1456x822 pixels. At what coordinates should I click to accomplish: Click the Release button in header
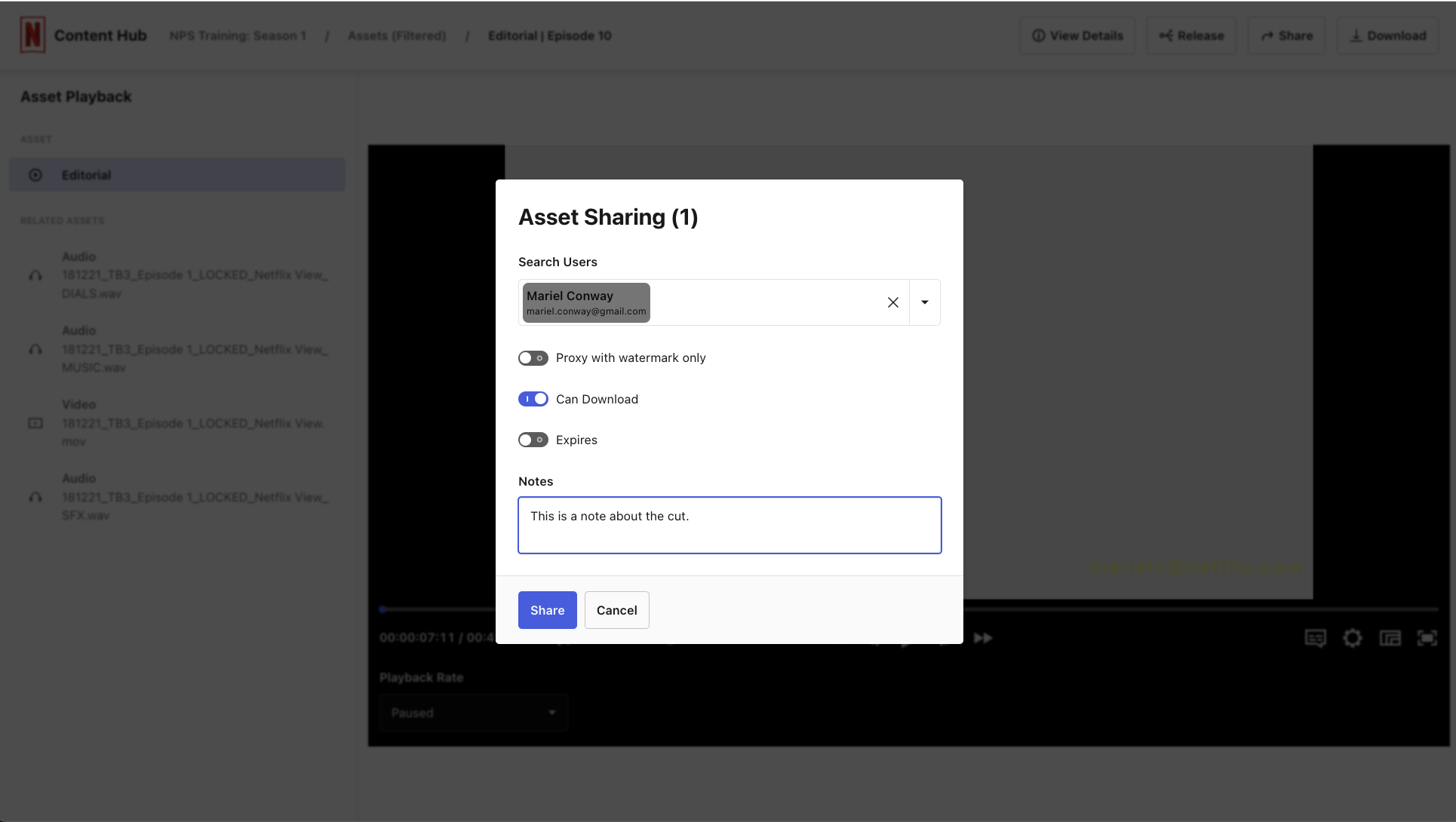[x=1192, y=35]
